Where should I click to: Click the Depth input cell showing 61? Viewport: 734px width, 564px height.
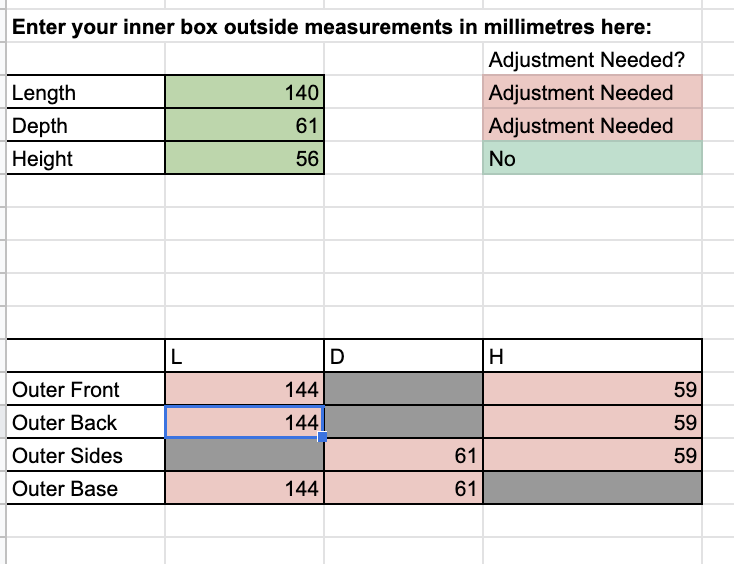point(244,126)
